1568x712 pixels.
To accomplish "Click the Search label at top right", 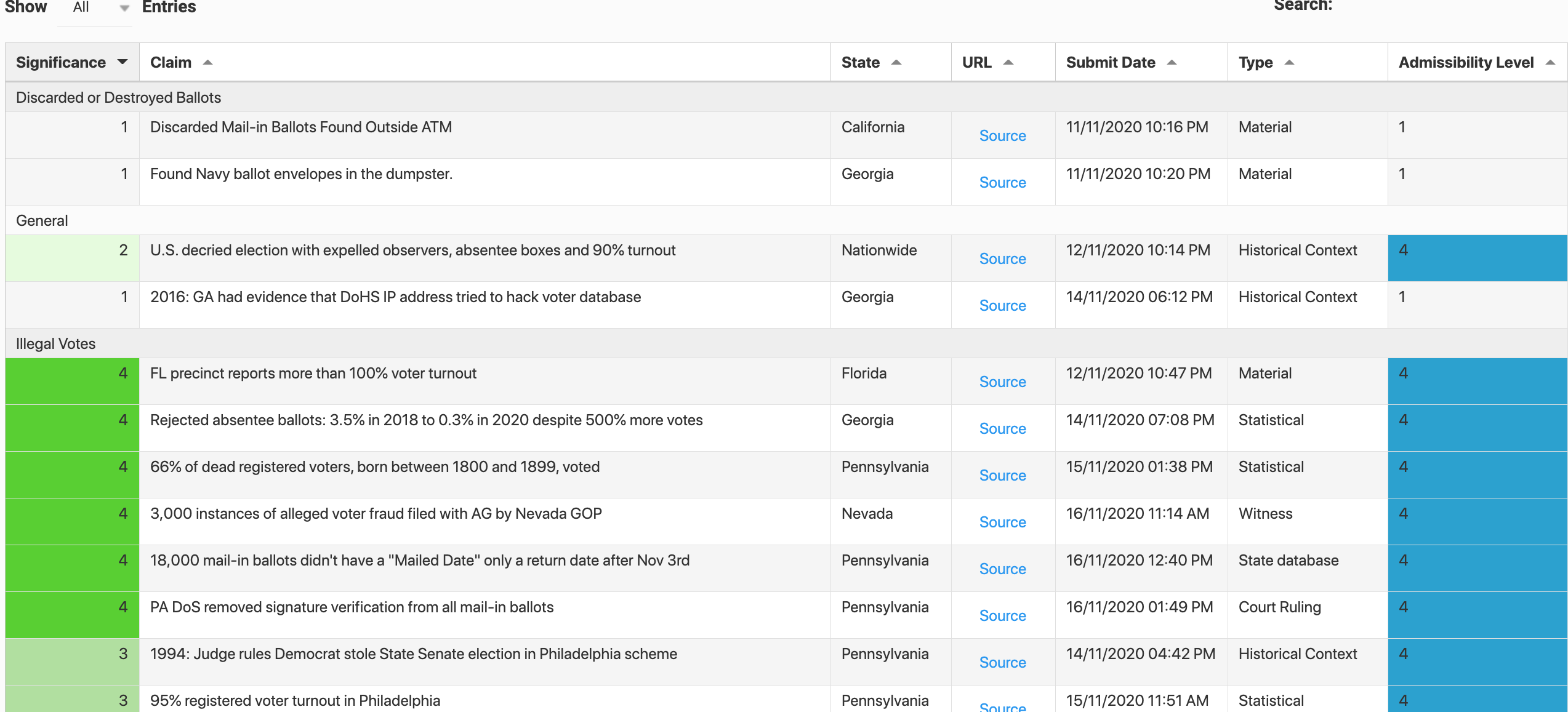I will pos(1303,6).
